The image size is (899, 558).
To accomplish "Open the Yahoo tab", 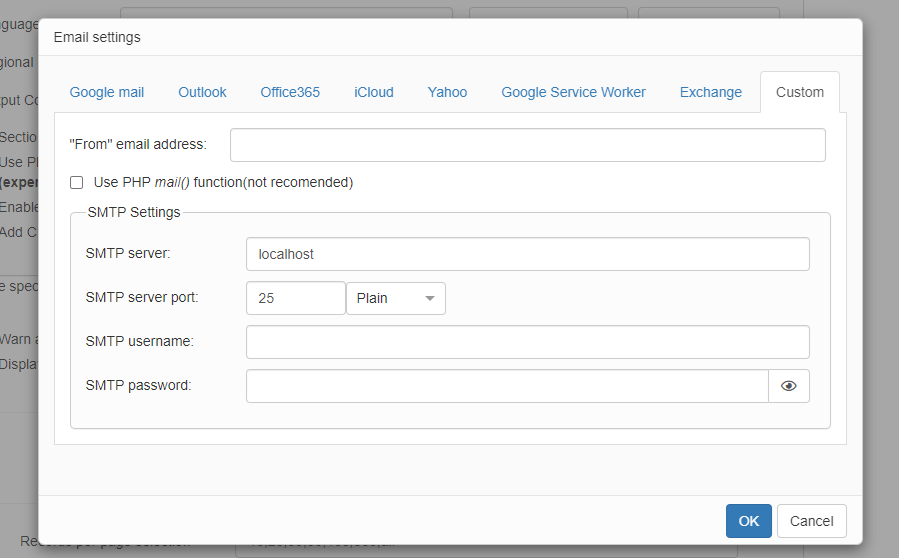I will tap(447, 92).
